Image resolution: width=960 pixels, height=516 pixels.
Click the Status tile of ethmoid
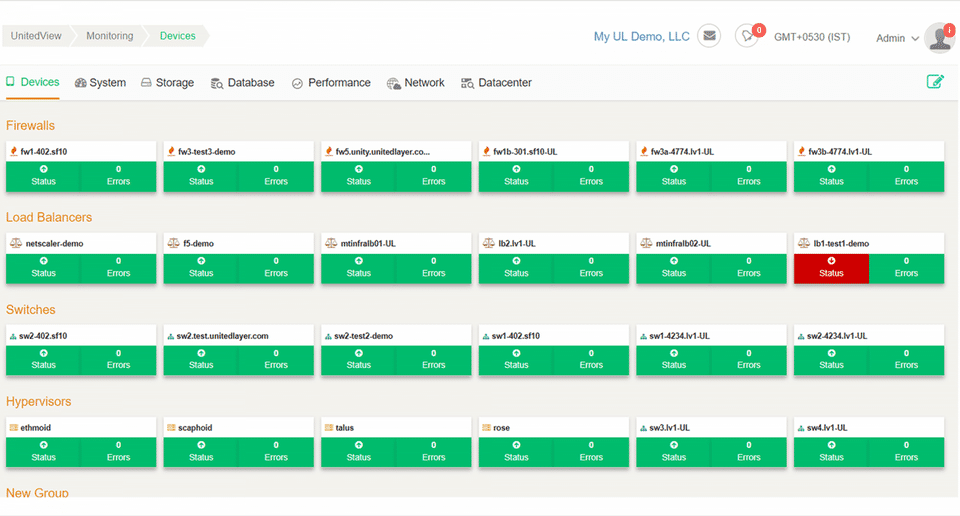(x=43, y=452)
